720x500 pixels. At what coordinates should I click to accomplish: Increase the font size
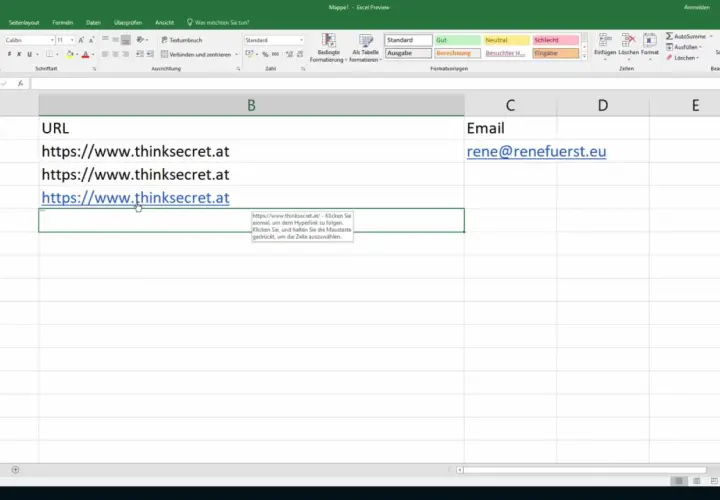pyautogui.click(x=81, y=40)
